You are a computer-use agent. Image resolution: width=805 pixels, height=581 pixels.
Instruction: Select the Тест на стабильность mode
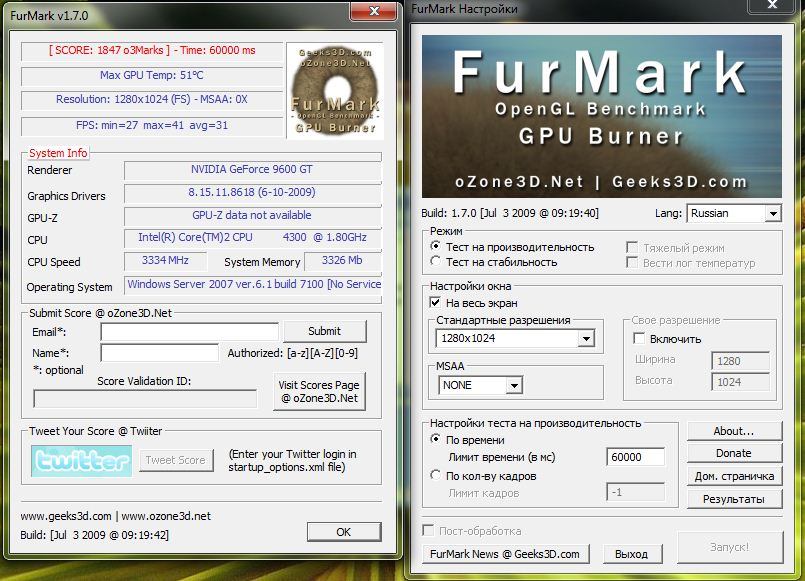435,262
